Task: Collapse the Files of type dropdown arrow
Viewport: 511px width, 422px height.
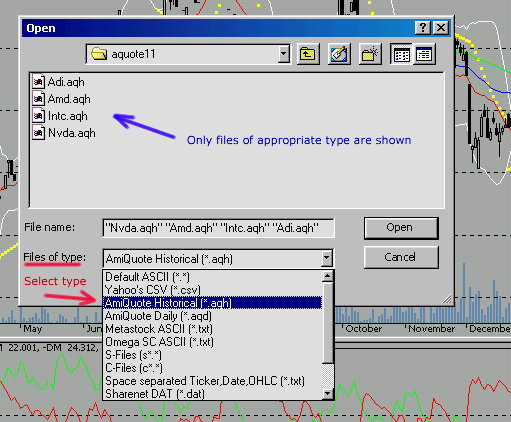Action: tap(327, 258)
